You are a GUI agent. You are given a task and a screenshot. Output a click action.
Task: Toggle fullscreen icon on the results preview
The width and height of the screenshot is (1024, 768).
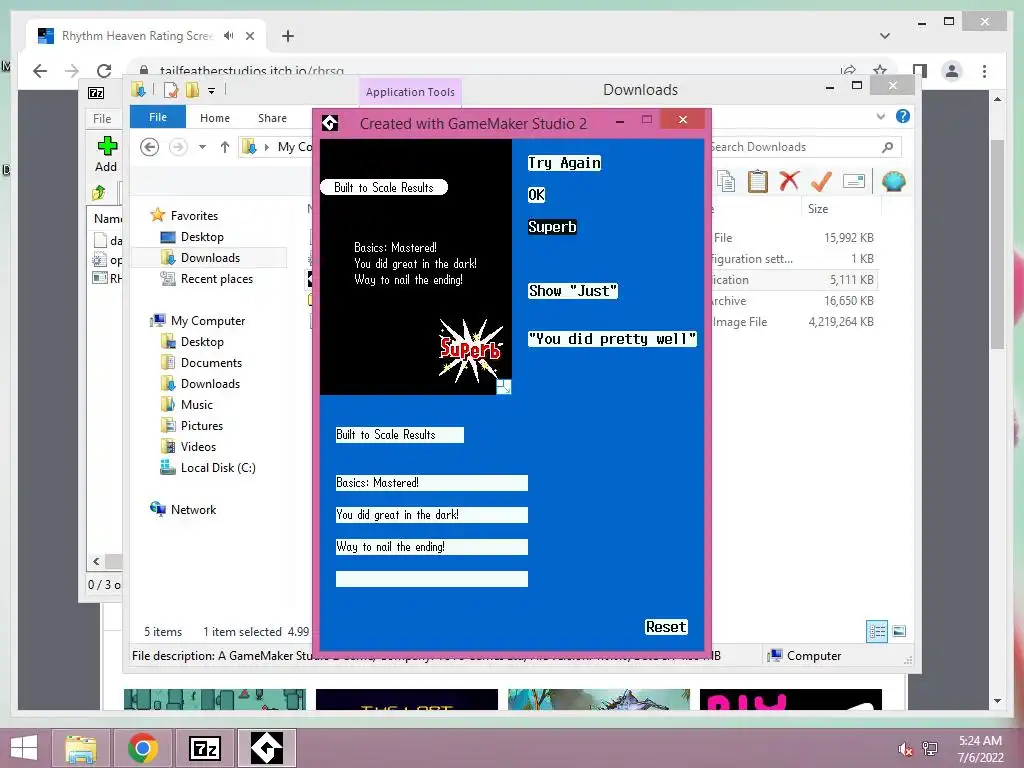[504, 387]
